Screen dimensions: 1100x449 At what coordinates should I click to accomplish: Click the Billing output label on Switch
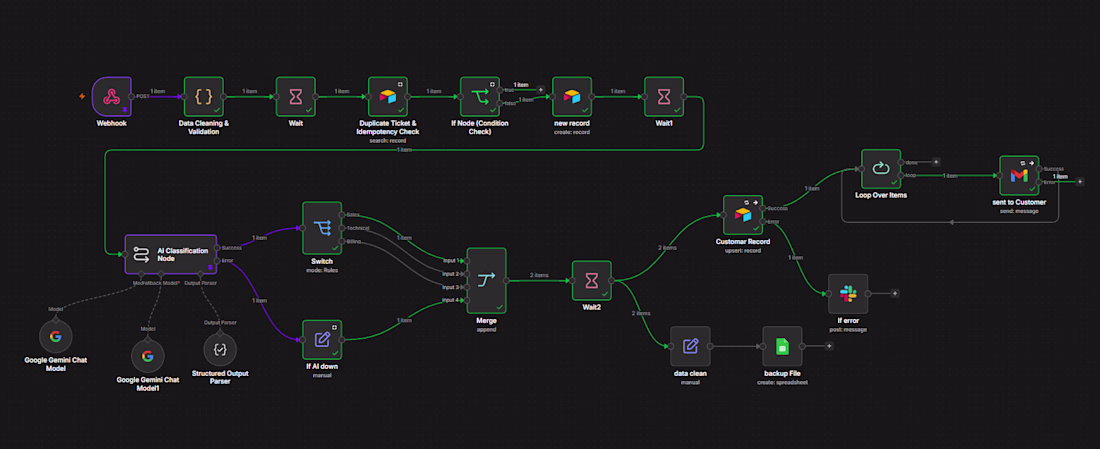[354, 241]
